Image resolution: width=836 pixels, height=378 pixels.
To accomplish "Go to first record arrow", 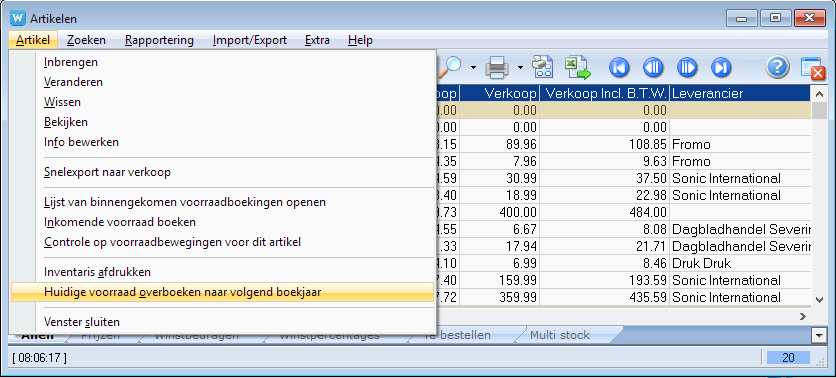I will coord(619,68).
